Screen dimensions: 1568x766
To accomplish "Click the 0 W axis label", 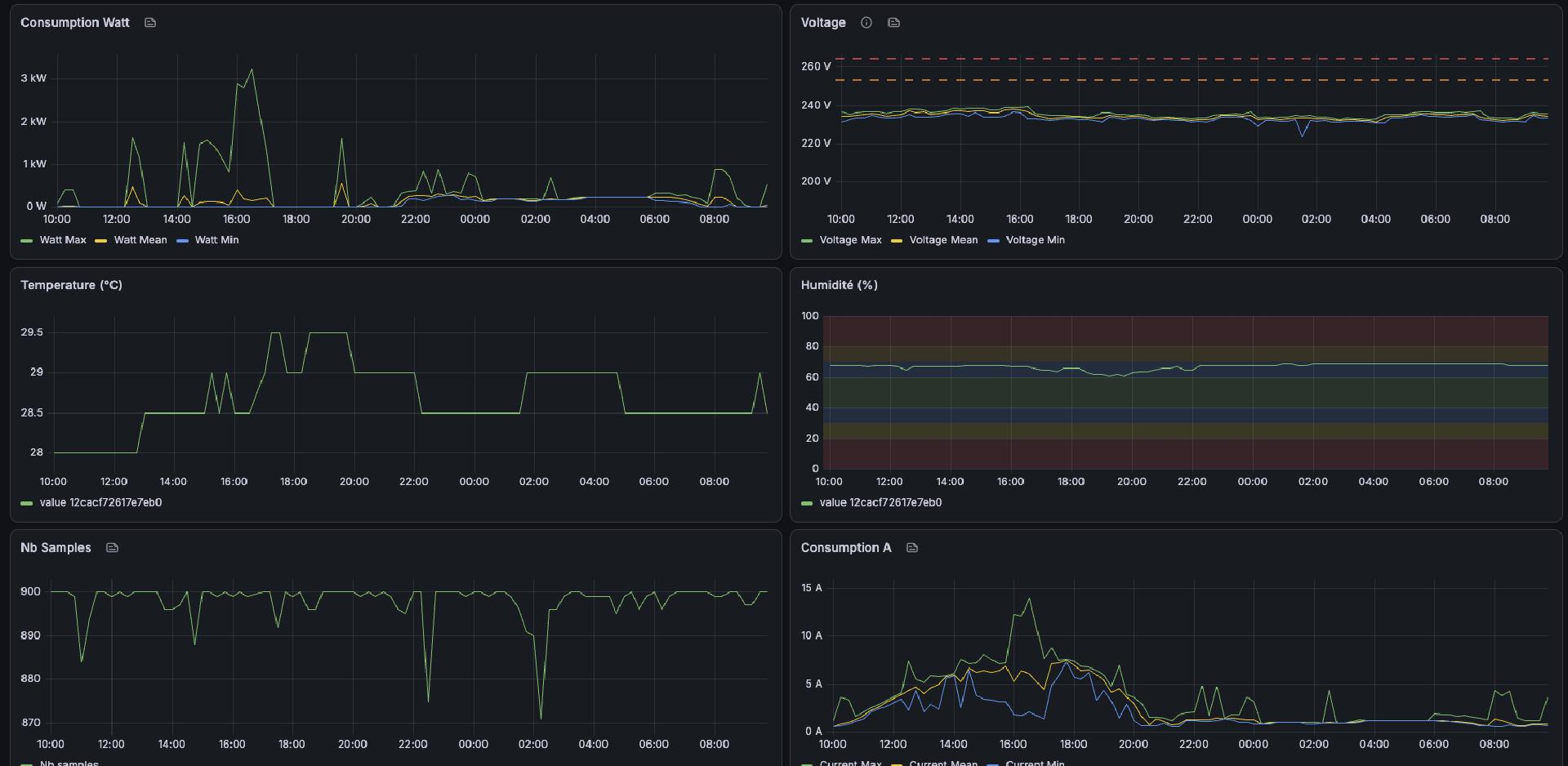I will point(36,207).
